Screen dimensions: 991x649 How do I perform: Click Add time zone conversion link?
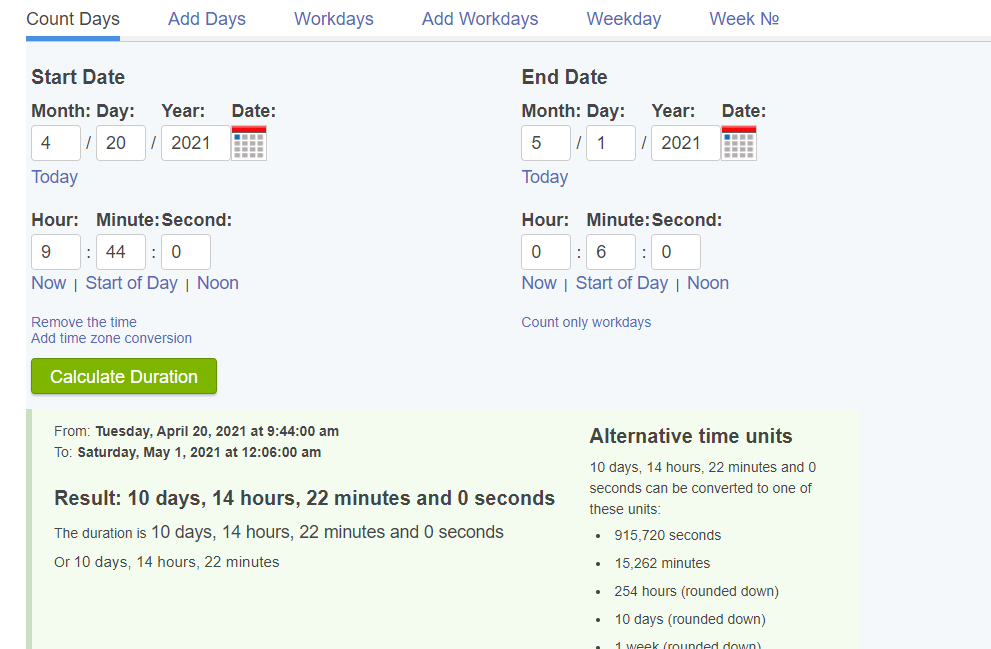(111, 338)
